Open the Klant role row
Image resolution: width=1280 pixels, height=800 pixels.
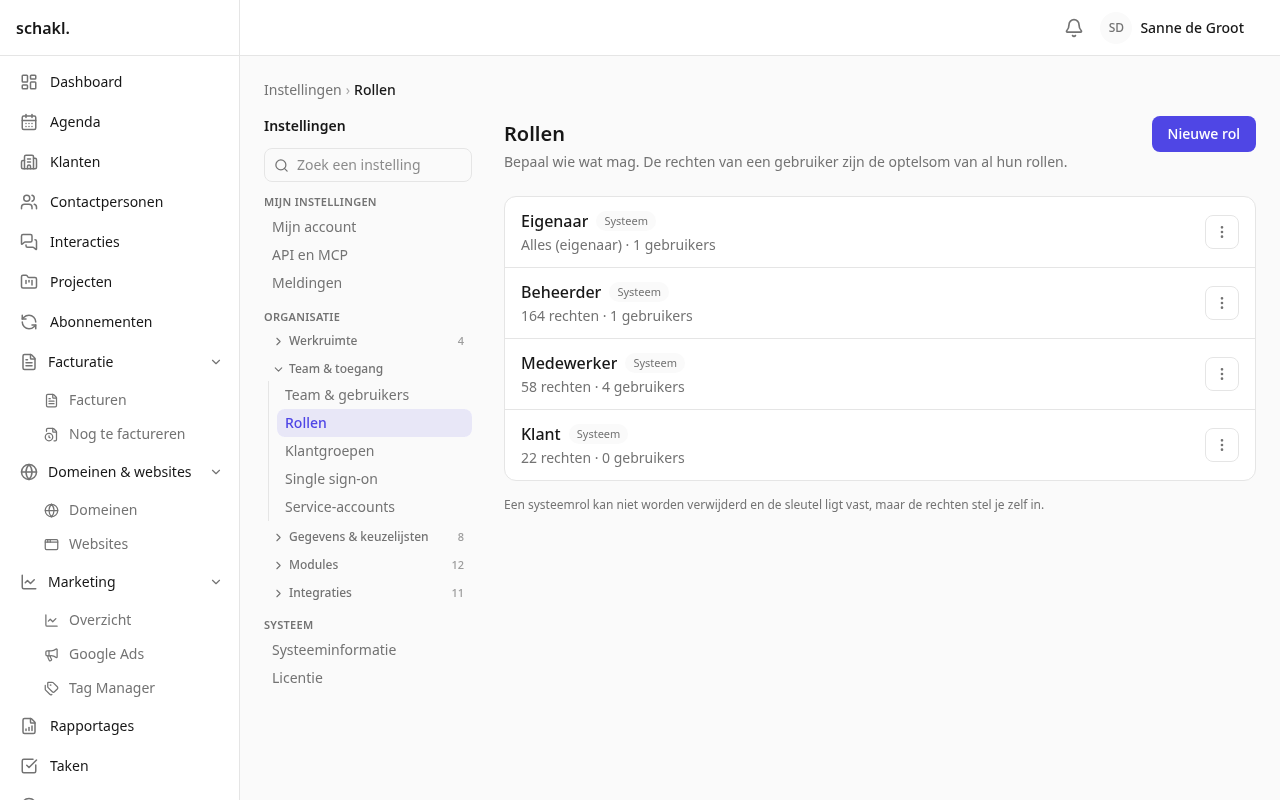point(880,445)
